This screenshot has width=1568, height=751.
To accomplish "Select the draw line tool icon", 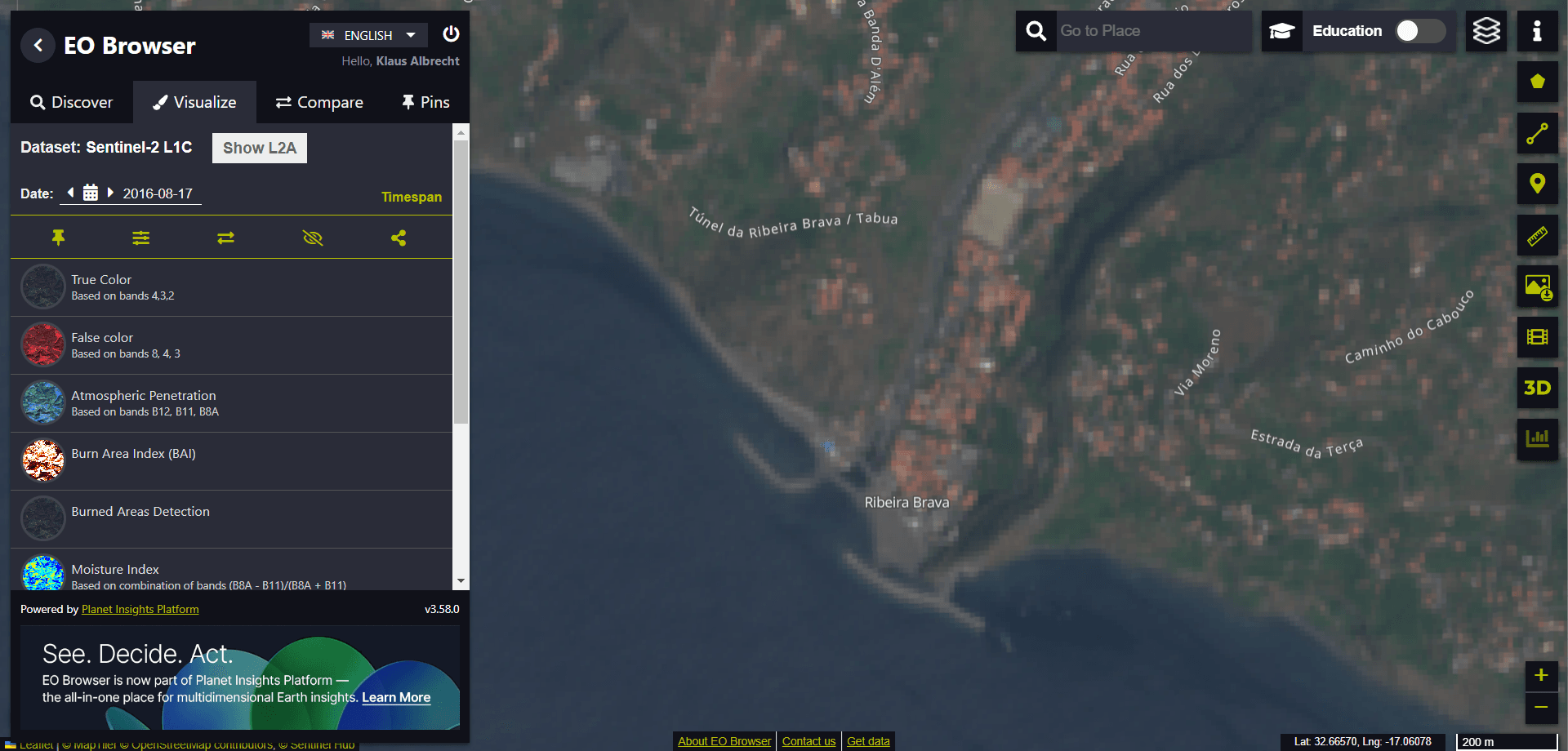I will pos(1537,134).
